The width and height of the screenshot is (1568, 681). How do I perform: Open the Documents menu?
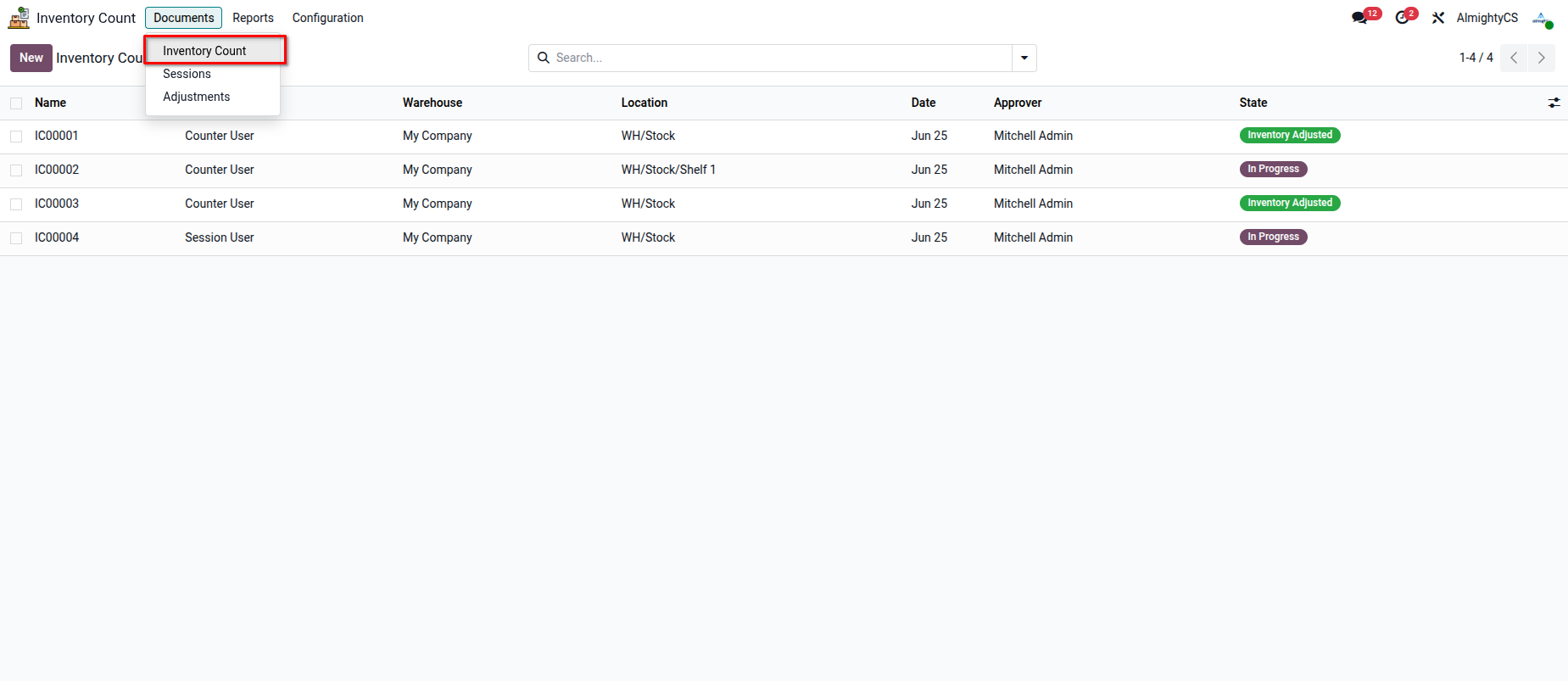pyautogui.click(x=184, y=18)
